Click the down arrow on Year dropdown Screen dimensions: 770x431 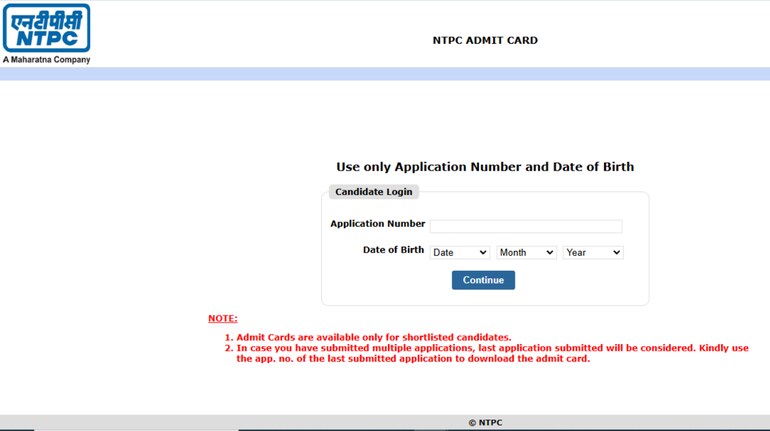point(616,253)
